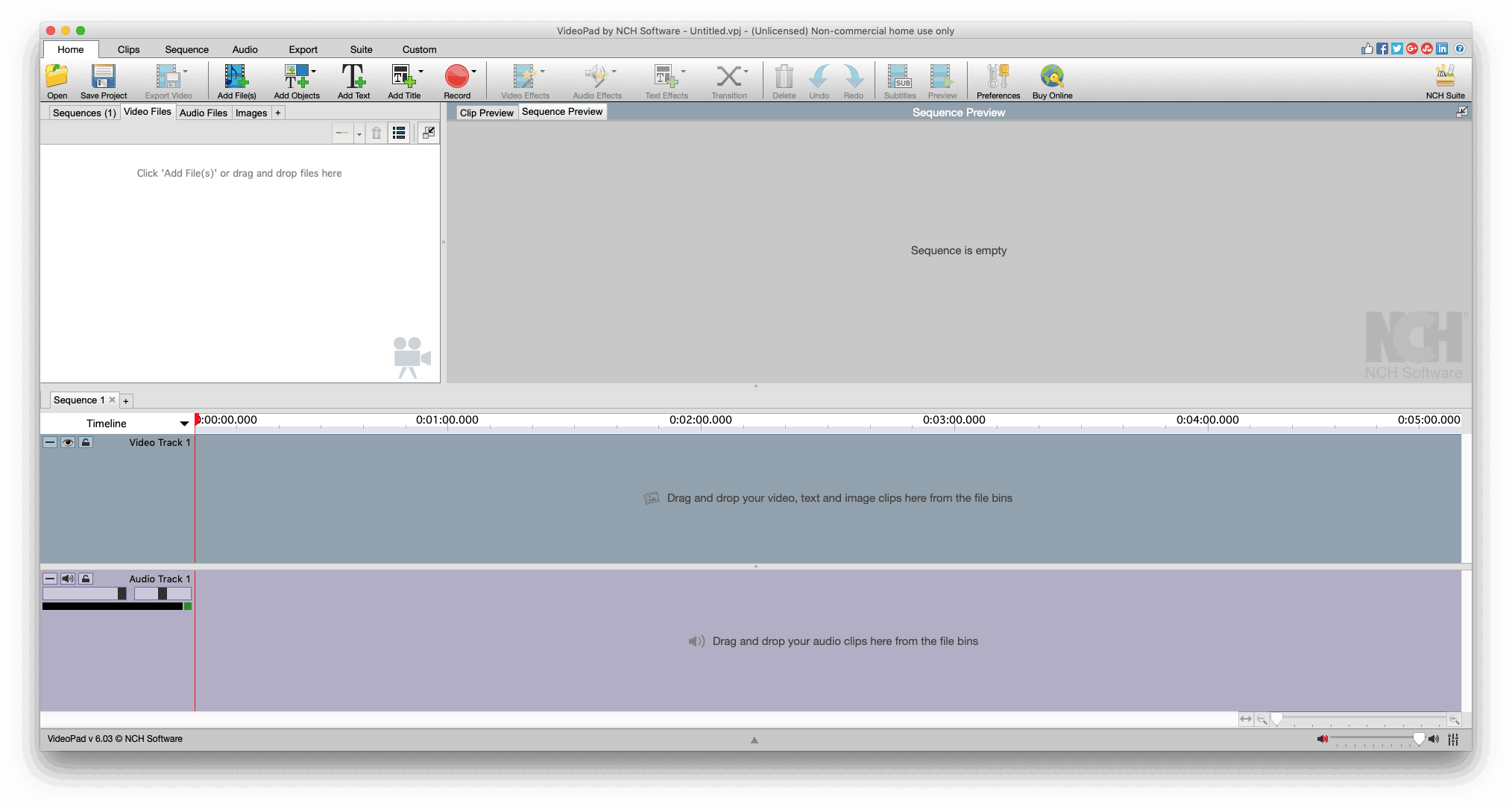Open the help question mark icon

1460,48
